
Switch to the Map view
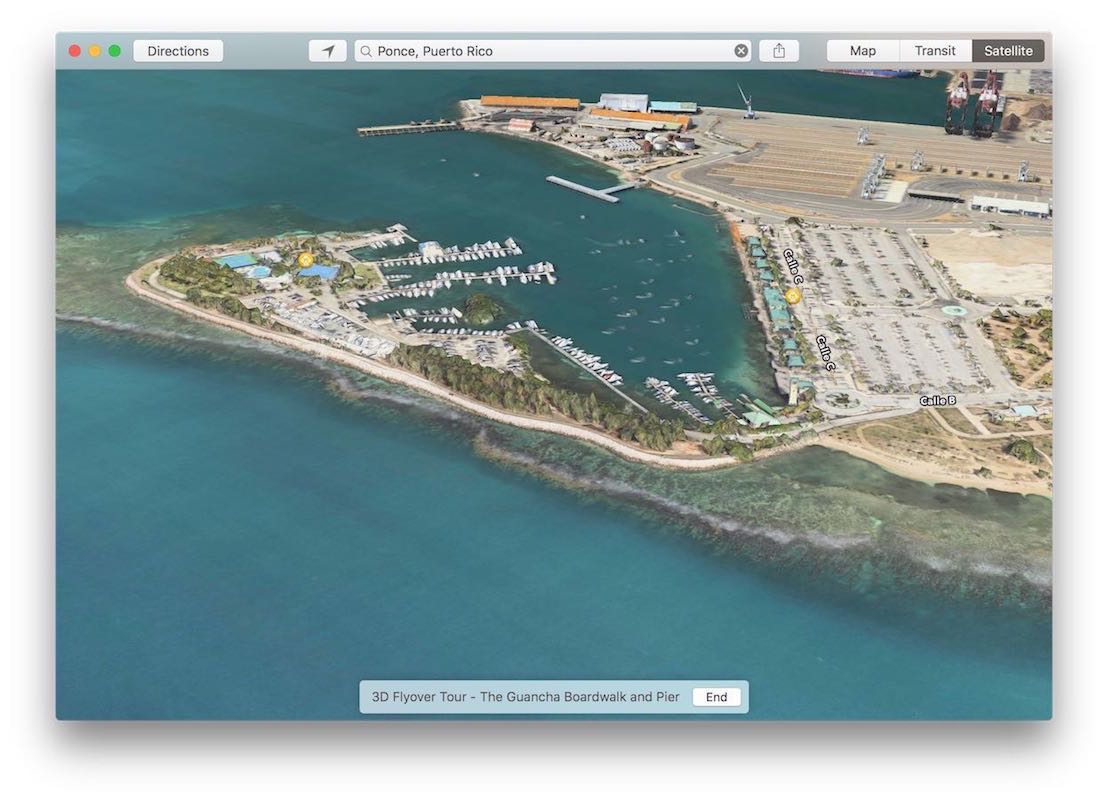[x=862, y=51]
